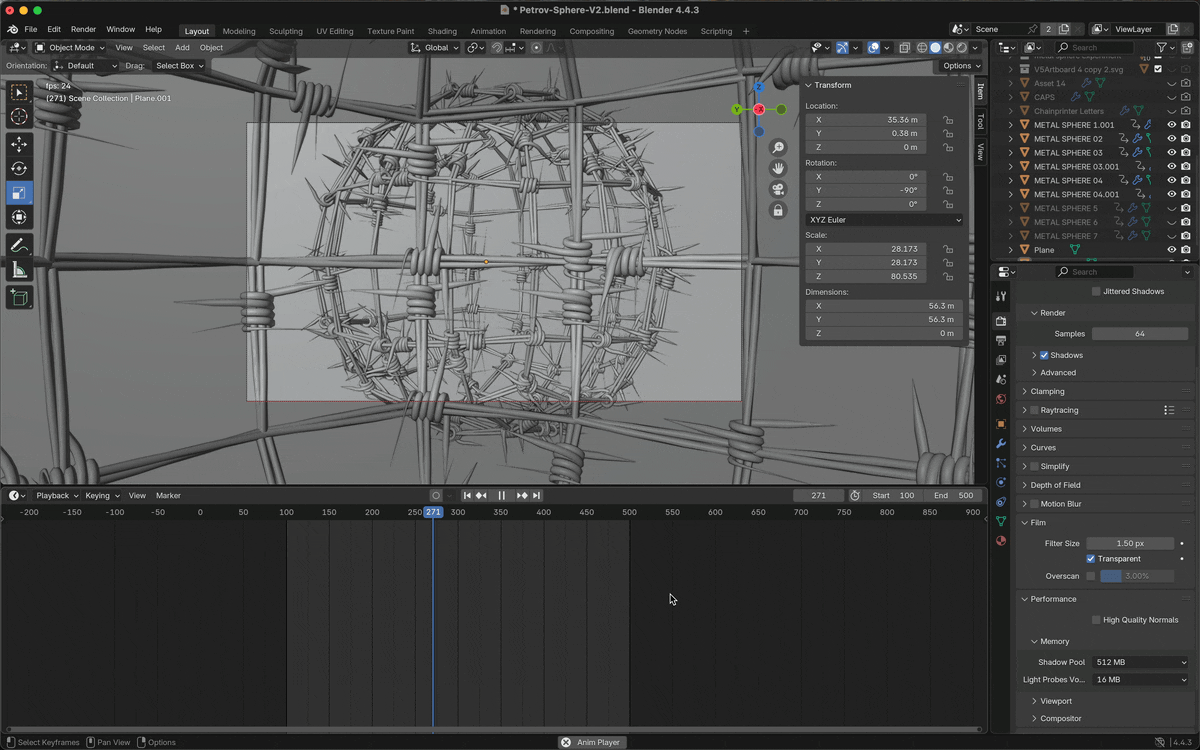Cancel the Anim Player in status bar

click(566, 742)
